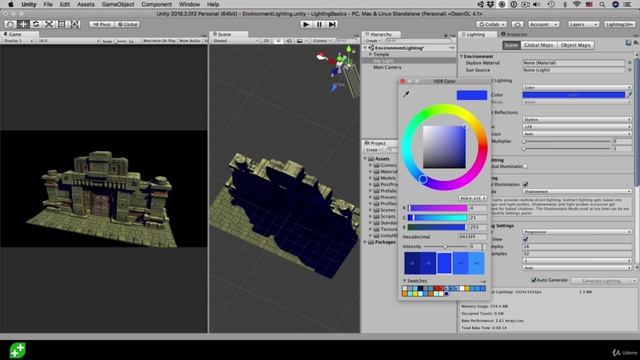Open the RGB 0-255 color mode dropdown
The height and width of the screenshot is (360, 640).
pos(472,198)
